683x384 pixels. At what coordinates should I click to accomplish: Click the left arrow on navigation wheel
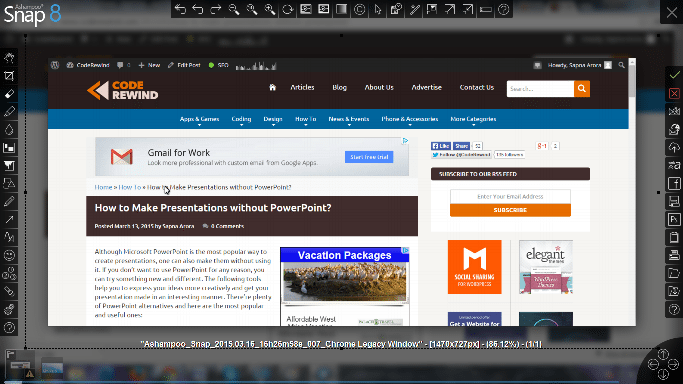[x=653, y=364]
